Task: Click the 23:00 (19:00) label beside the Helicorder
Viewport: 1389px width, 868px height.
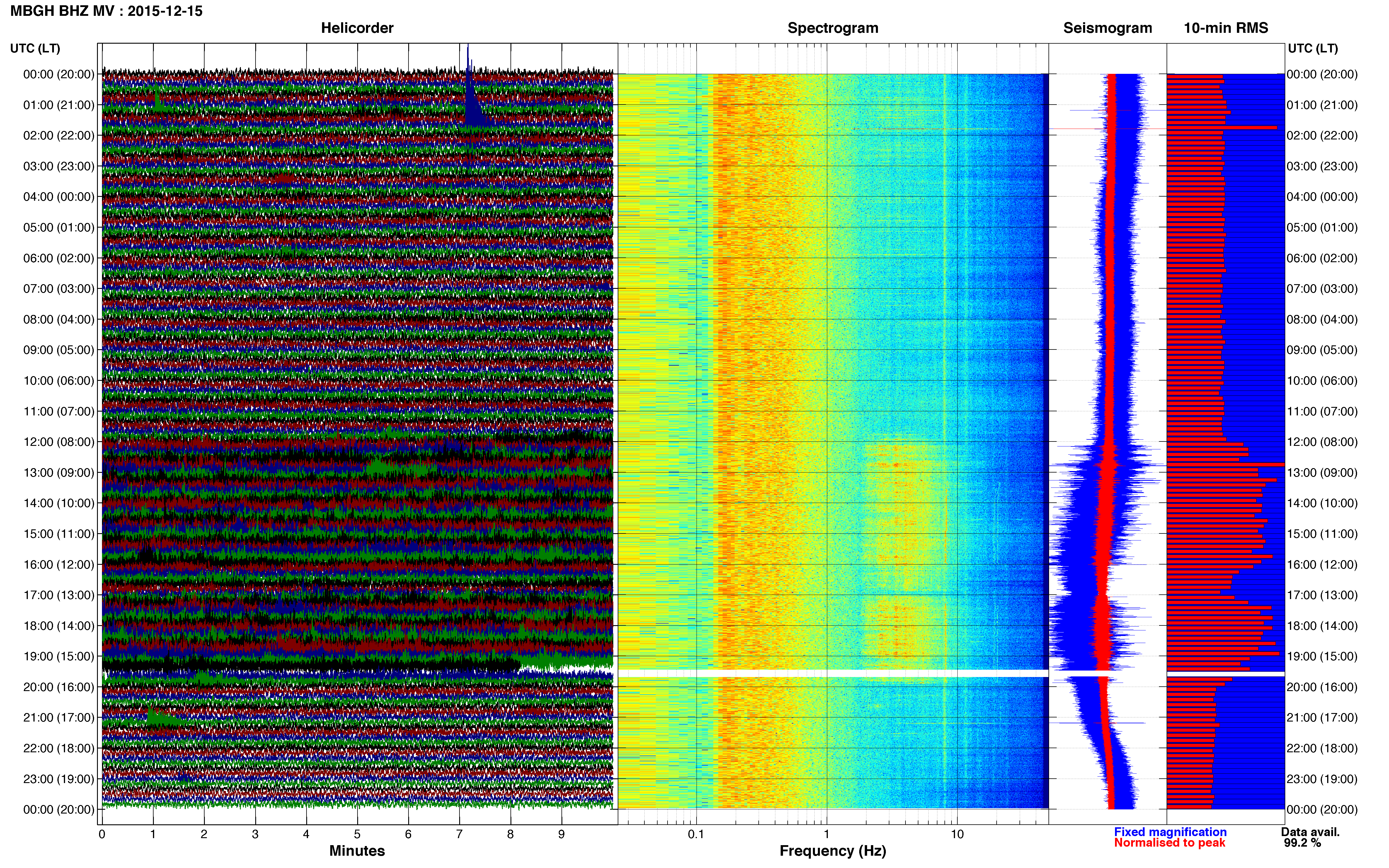Action: click(59, 779)
